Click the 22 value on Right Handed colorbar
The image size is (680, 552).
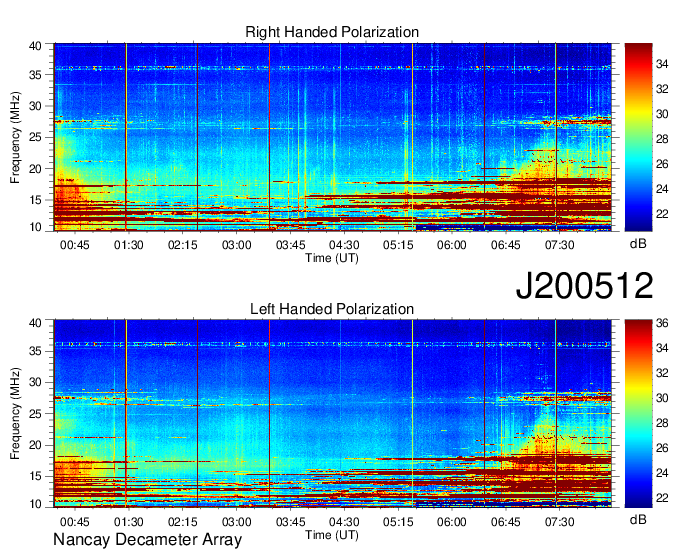tap(662, 214)
